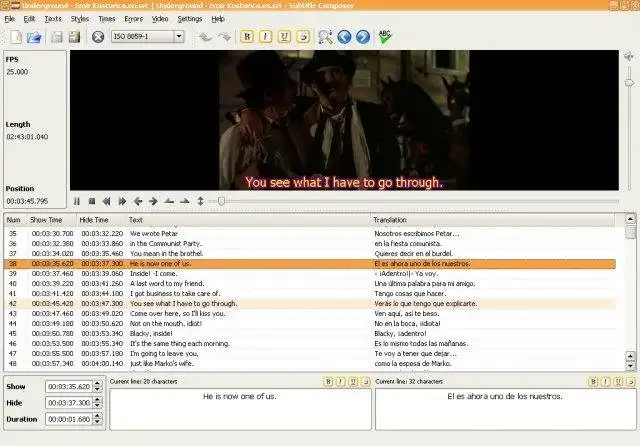Viewport: 640px width, 446px height.
Task: Click the speaker volume icon
Action: point(629,57)
